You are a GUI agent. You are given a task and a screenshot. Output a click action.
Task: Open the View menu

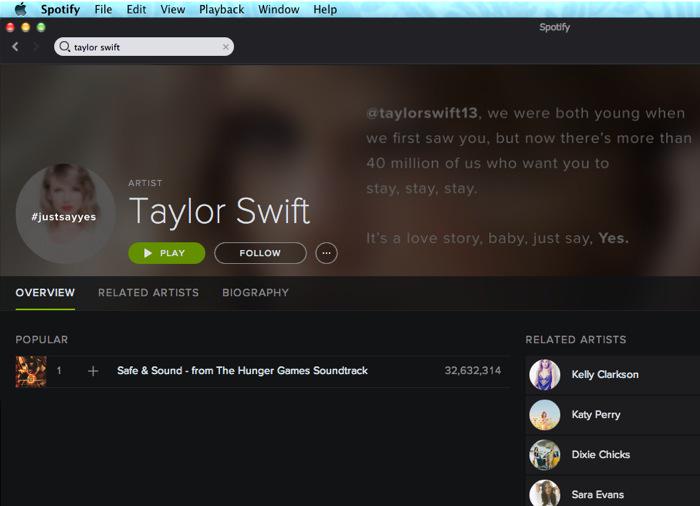click(x=173, y=9)
